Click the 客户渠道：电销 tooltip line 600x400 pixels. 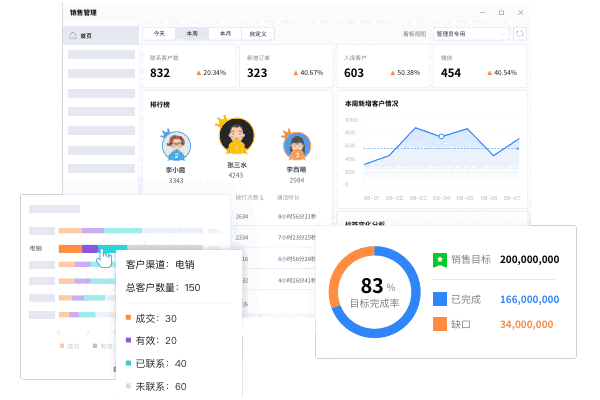pyautogui.click(x=160, y=264)
